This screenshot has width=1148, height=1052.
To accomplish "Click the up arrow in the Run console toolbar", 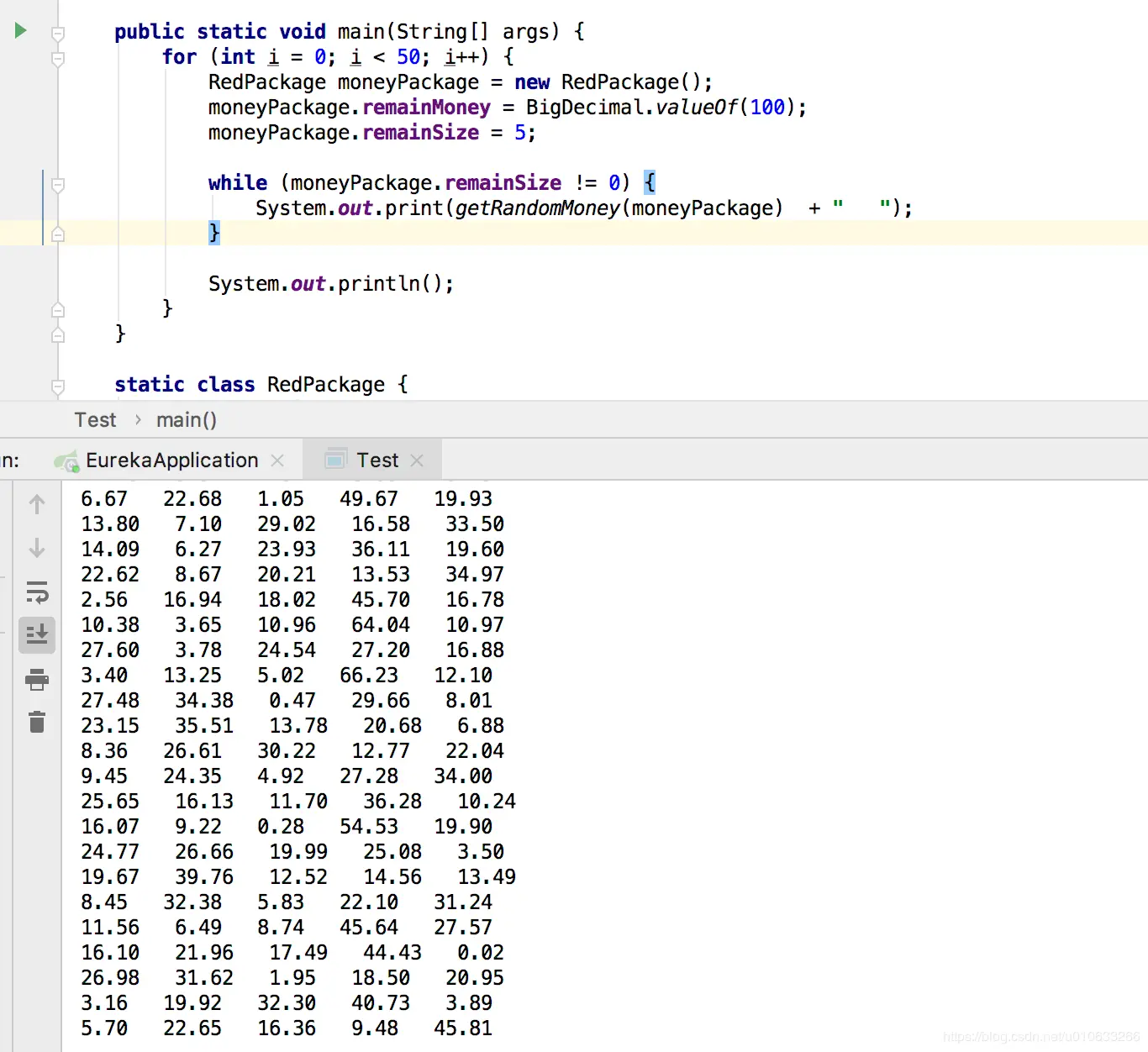I will coord(37,504).
